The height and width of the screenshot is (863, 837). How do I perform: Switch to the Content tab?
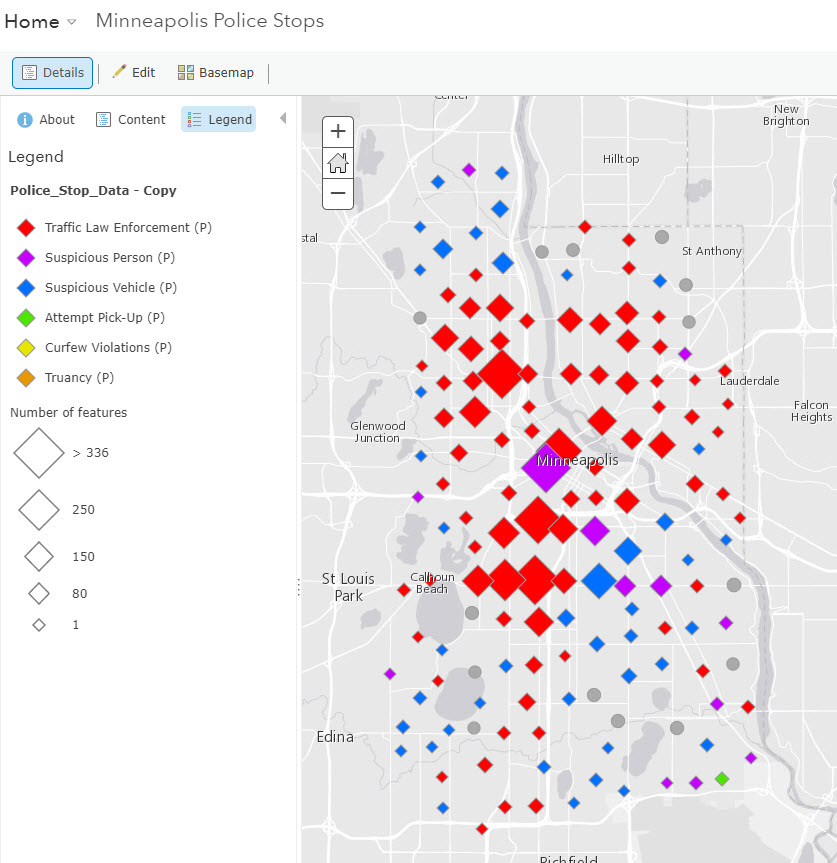tap(130, 119)
